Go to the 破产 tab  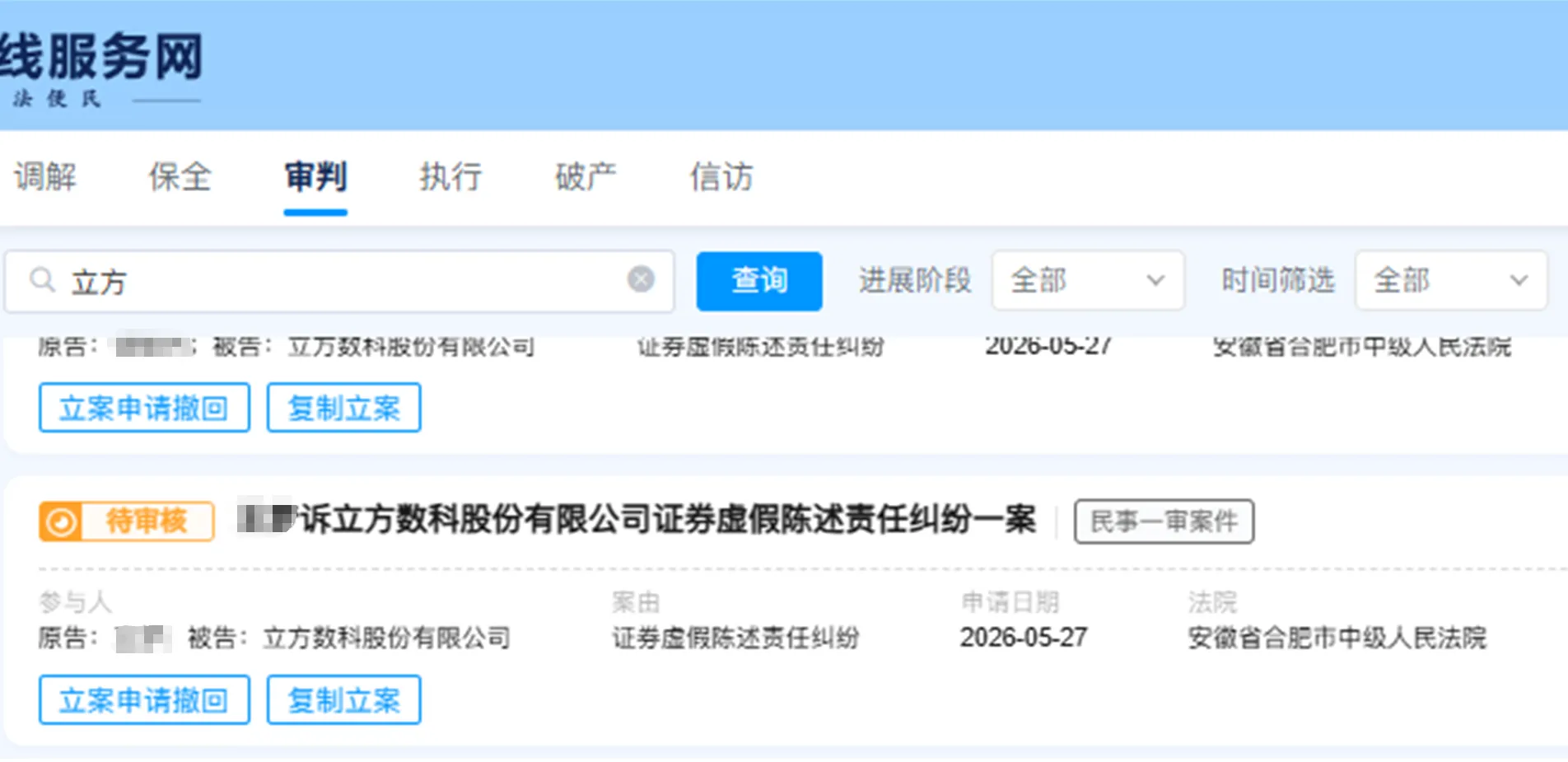pyautogui.click(x=586, y=177)
